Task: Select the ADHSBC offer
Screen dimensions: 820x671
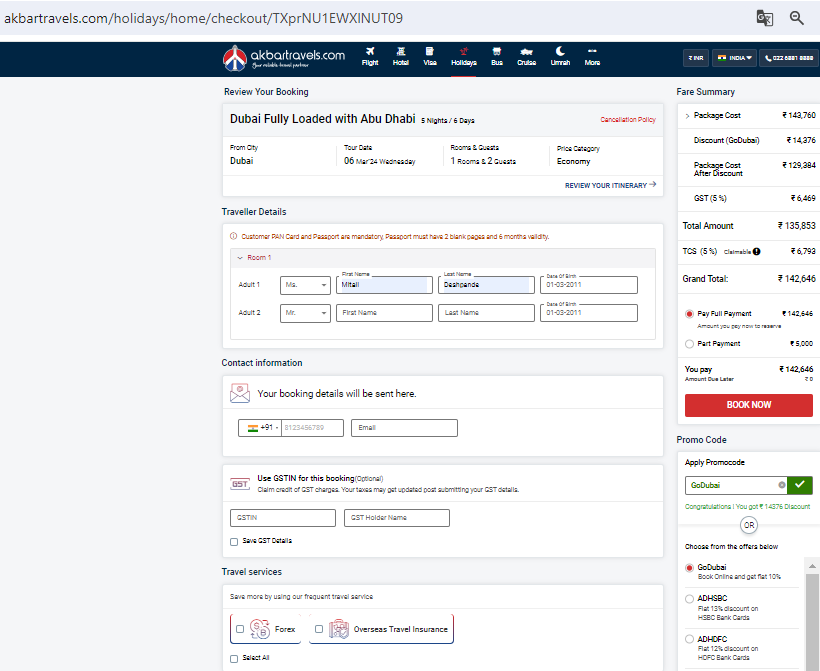Action: [689, 599]
